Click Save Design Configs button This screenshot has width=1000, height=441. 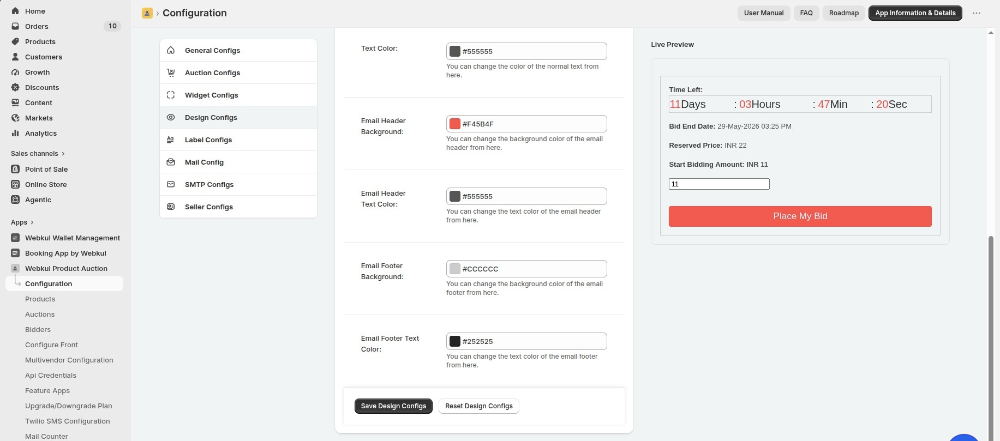393,406
